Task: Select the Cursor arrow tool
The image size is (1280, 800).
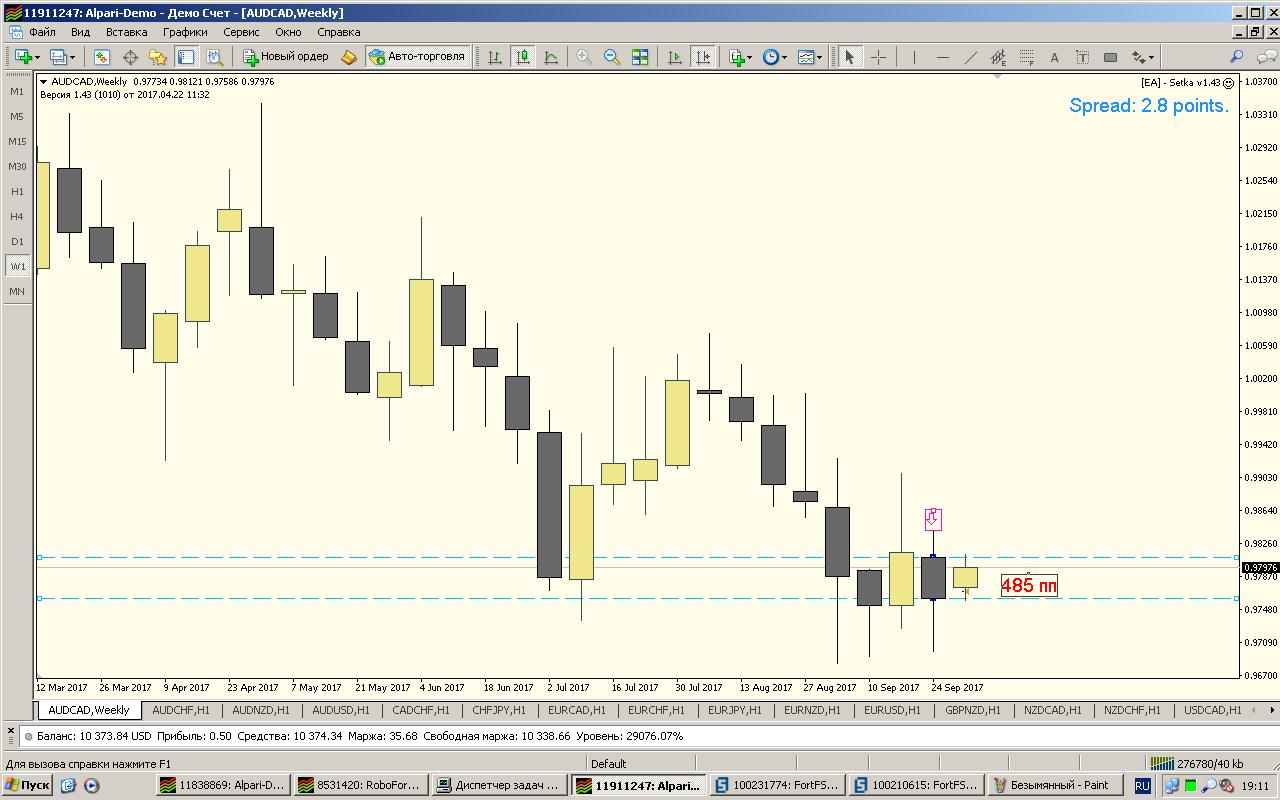Action: click(x=850, y=57)
